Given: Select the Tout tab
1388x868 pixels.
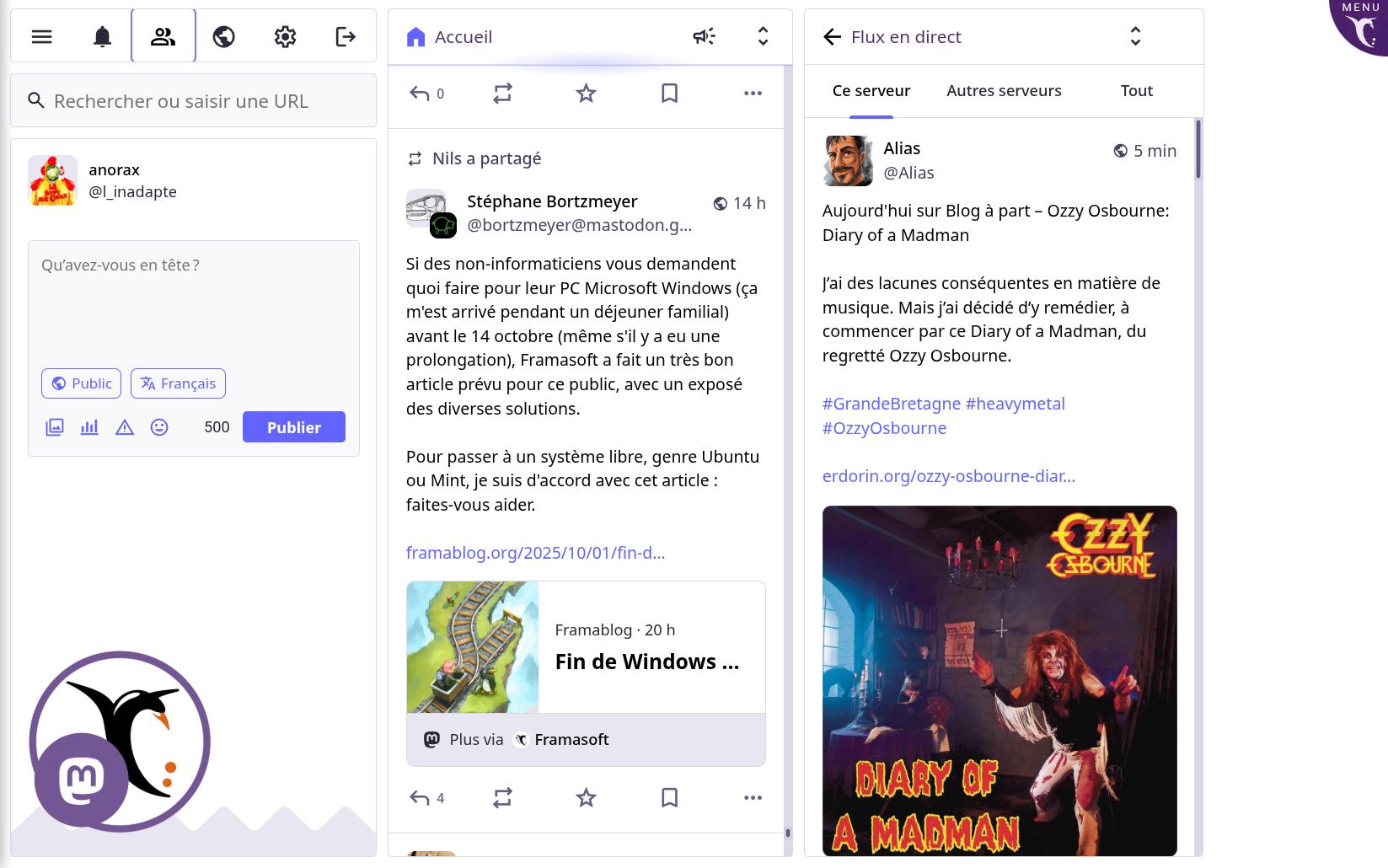Looking at the screenshot, I should pyautogui.click(x=1136, y=91).
